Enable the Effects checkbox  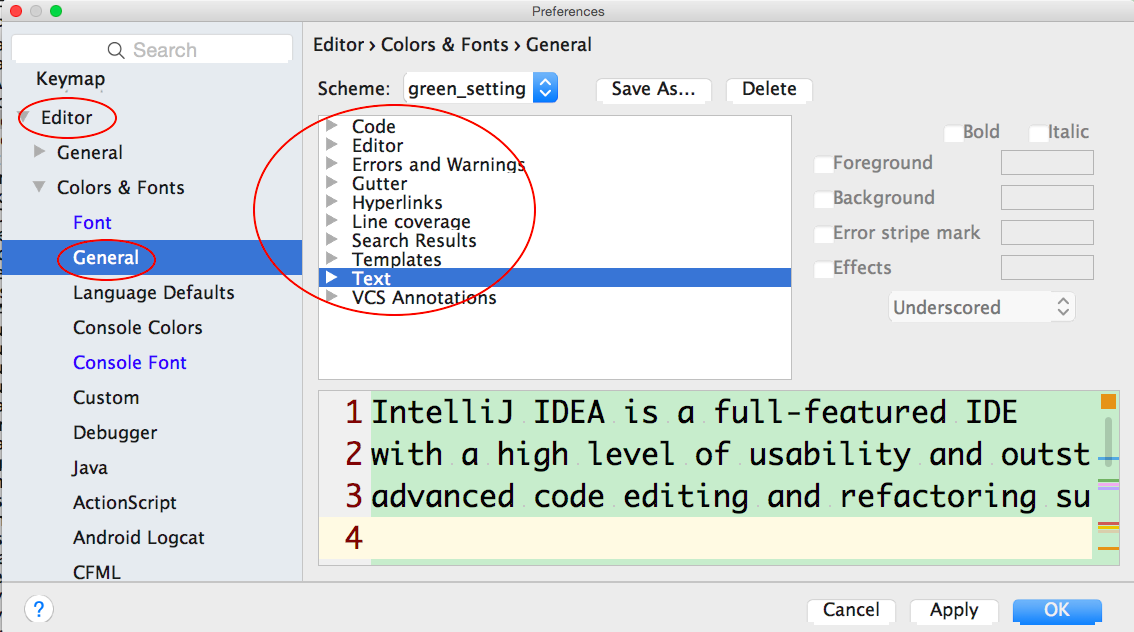click(x=823, y=268)
